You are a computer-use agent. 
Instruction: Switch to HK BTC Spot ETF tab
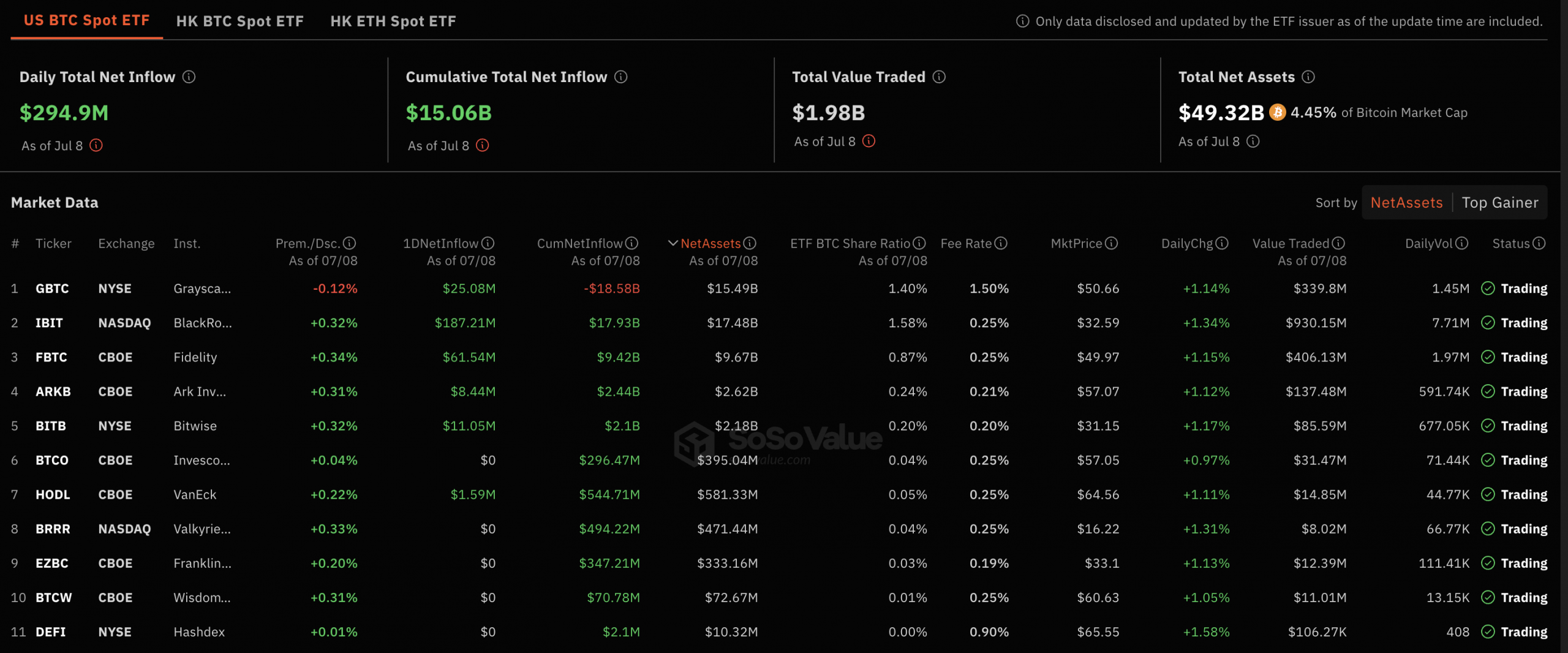pos(240,21)
